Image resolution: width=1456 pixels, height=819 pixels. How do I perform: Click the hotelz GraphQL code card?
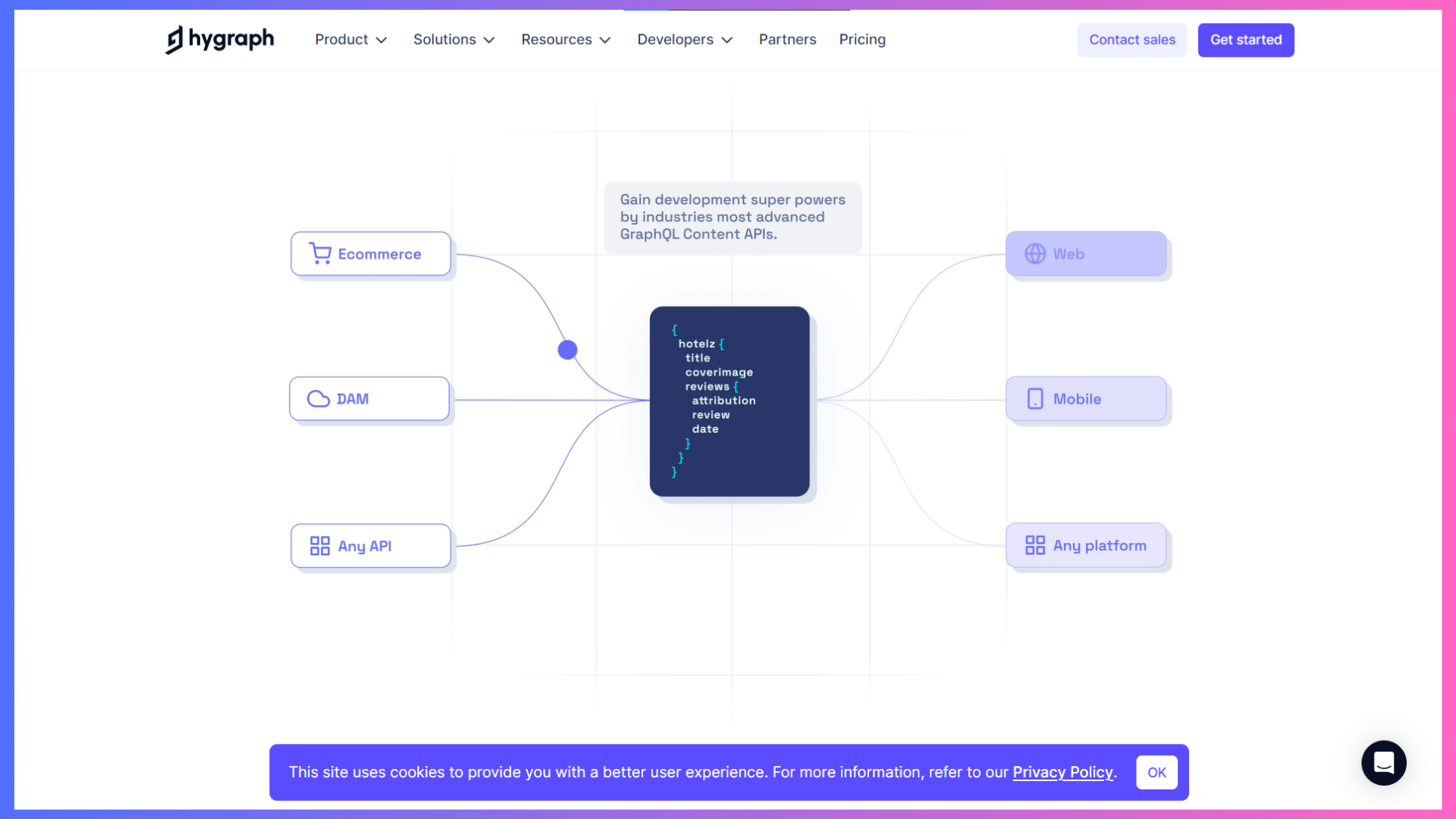click(730, 401)
